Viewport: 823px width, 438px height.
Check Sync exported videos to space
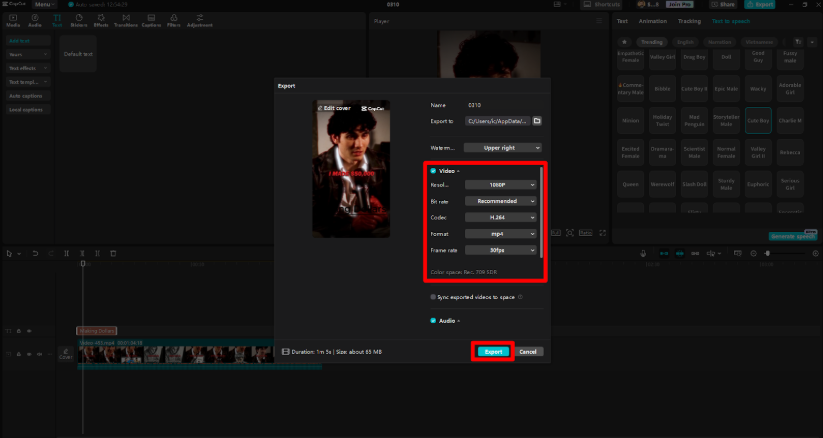[x=433, y=297]
